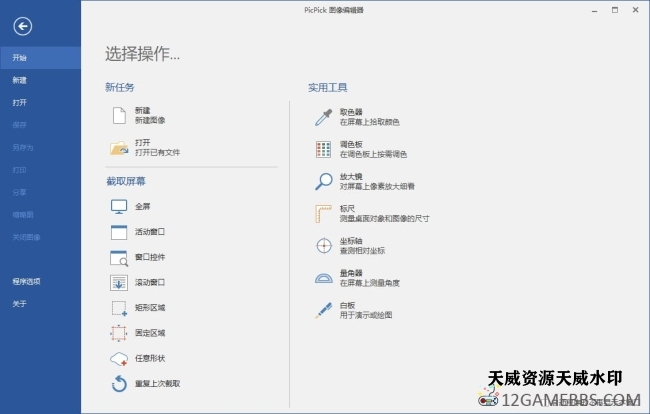Choose 矩形区域 rectangular region capture
This screenshot has width=650, height=414.
point(118,307)
